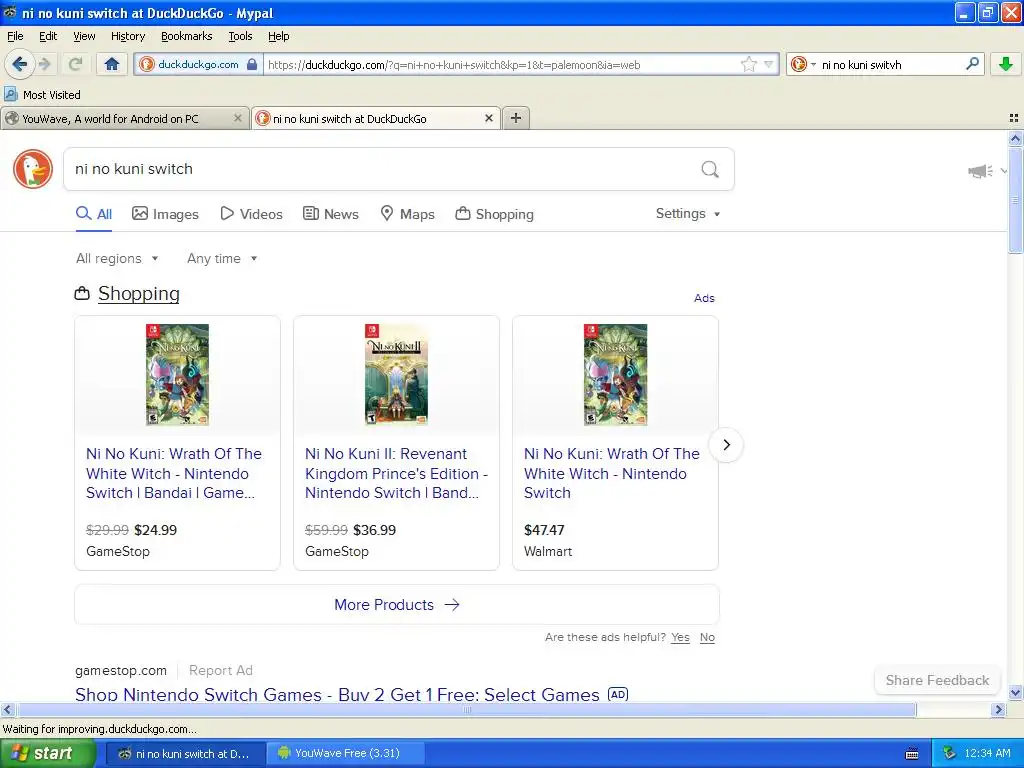Expand the Any time filter dropdown
The height and width of the screenshot is (768, 1024).
point(223,259)
